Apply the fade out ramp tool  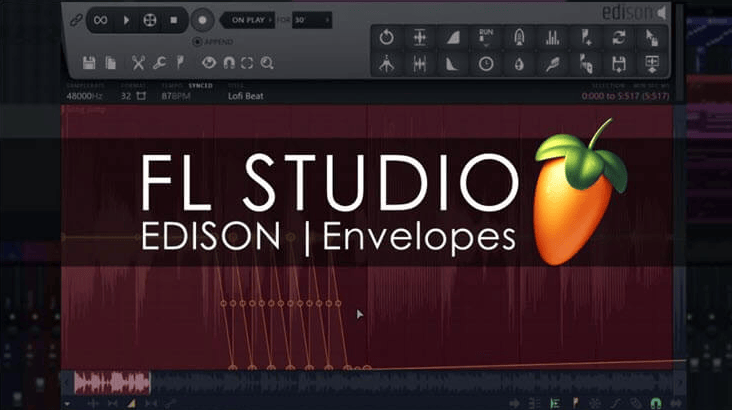[x=453, y=64]
